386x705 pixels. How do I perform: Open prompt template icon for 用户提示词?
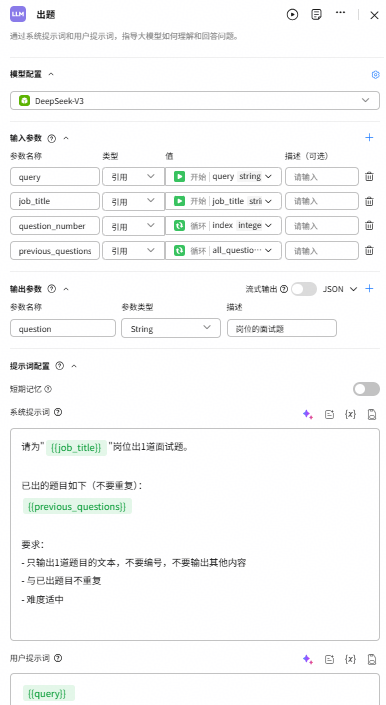point(329,660)
